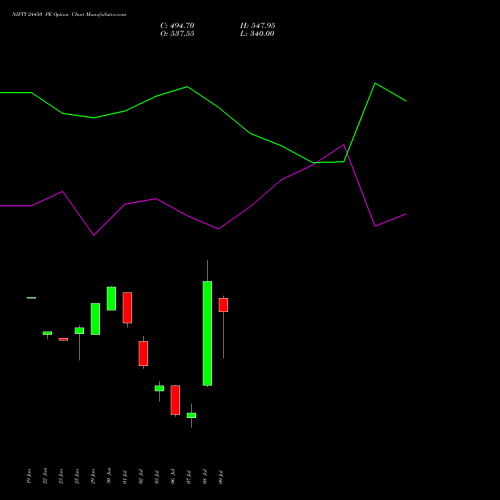Click the red candle above 06 Jul
The height and width of the screenshot is (500, 500).
pyautogui.click(x=175, y=400)
